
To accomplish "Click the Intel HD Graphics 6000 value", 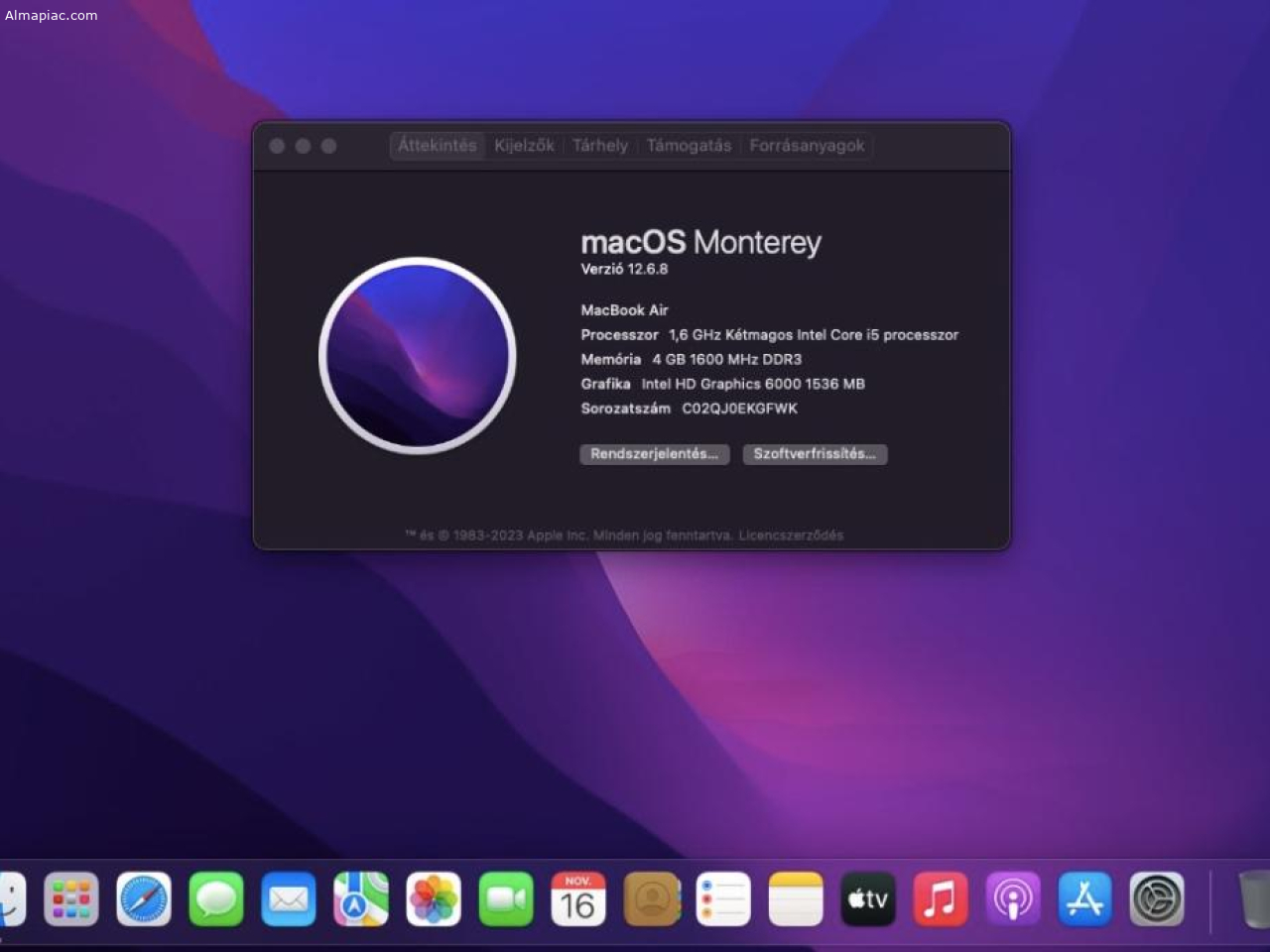I will click(753, 384).
